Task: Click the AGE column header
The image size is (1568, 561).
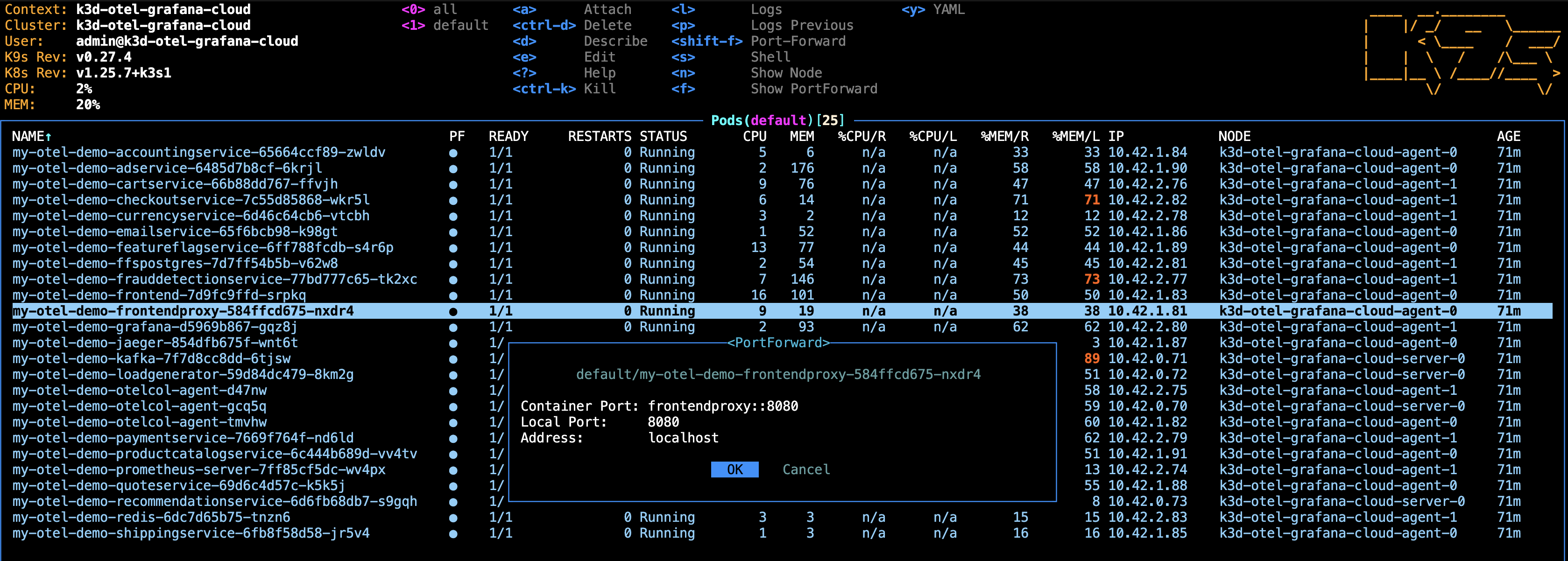Action: 1508,136
